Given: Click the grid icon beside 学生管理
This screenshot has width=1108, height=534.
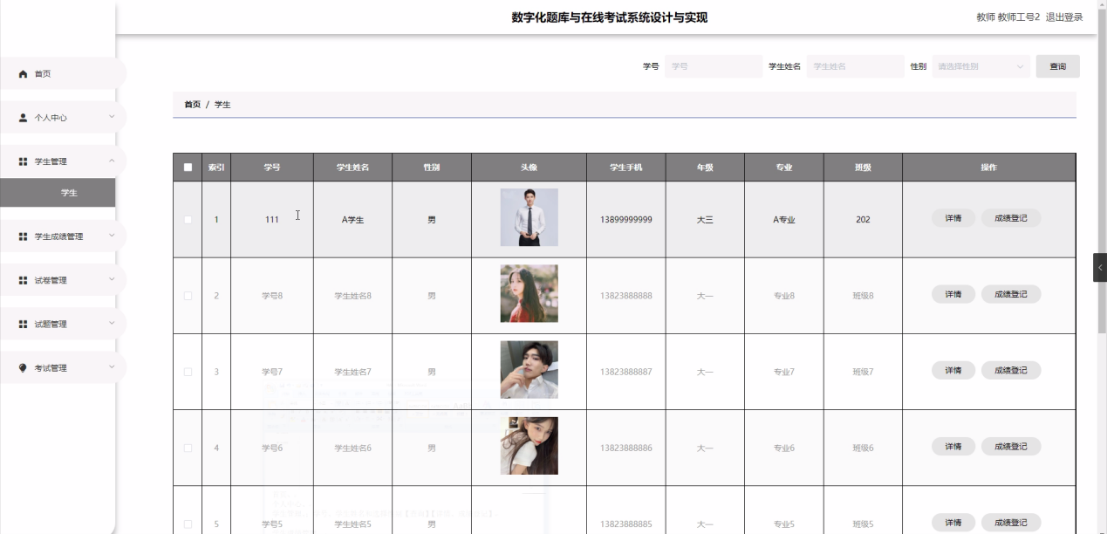Looking at the screenshot, I should [23, 162].
